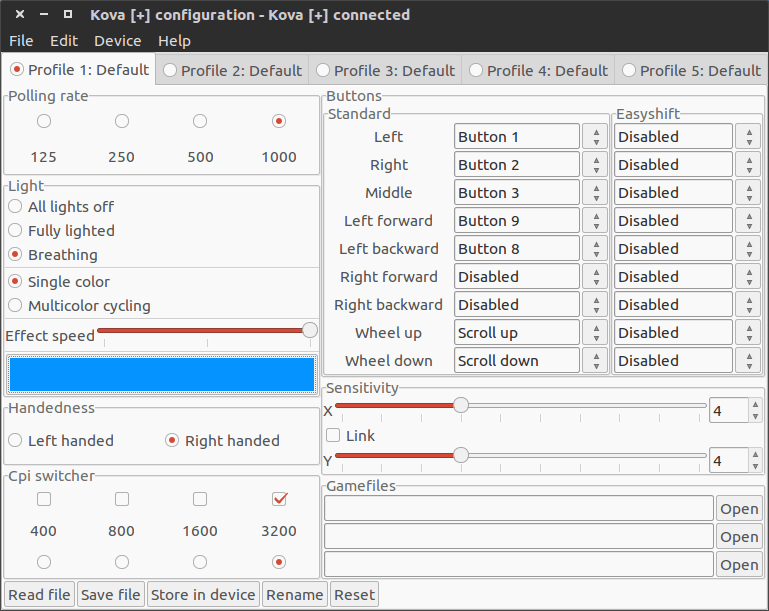769x611 pixels.
Task: Click the Y sensitivity slider handle
Action: (461, 455)
